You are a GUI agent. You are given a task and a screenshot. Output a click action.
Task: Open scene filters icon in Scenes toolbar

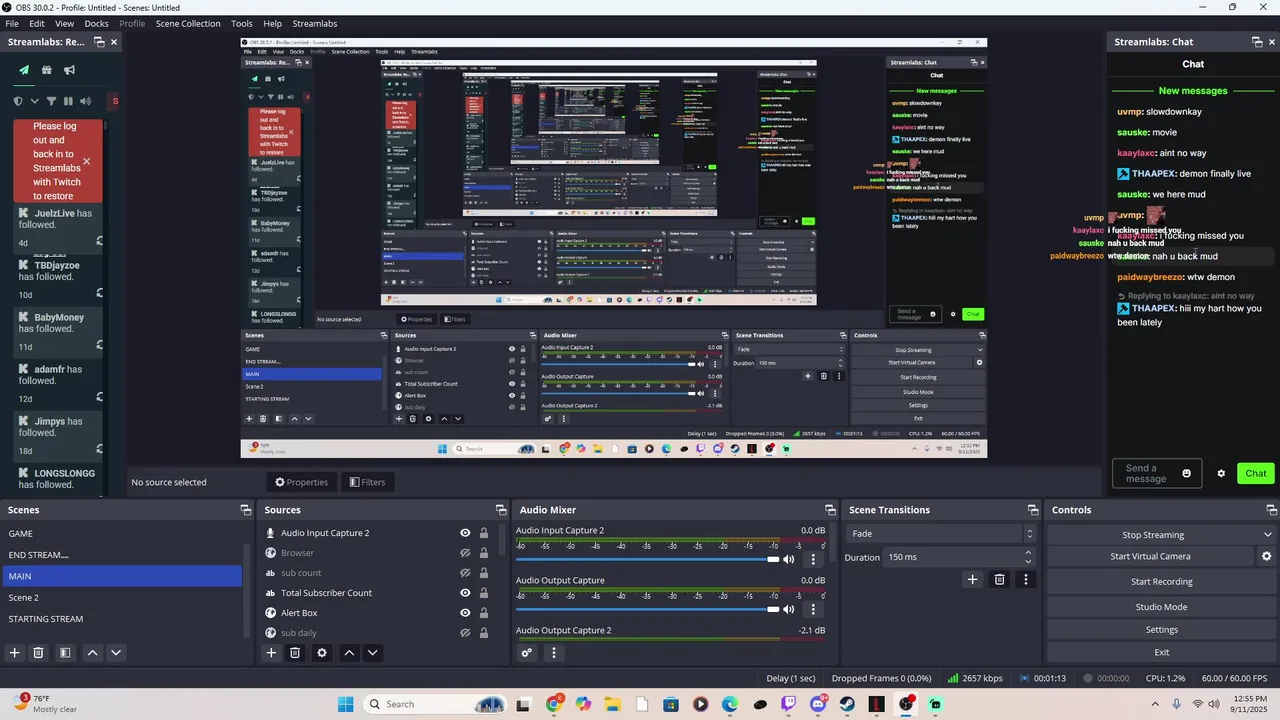tap(65, 653)
